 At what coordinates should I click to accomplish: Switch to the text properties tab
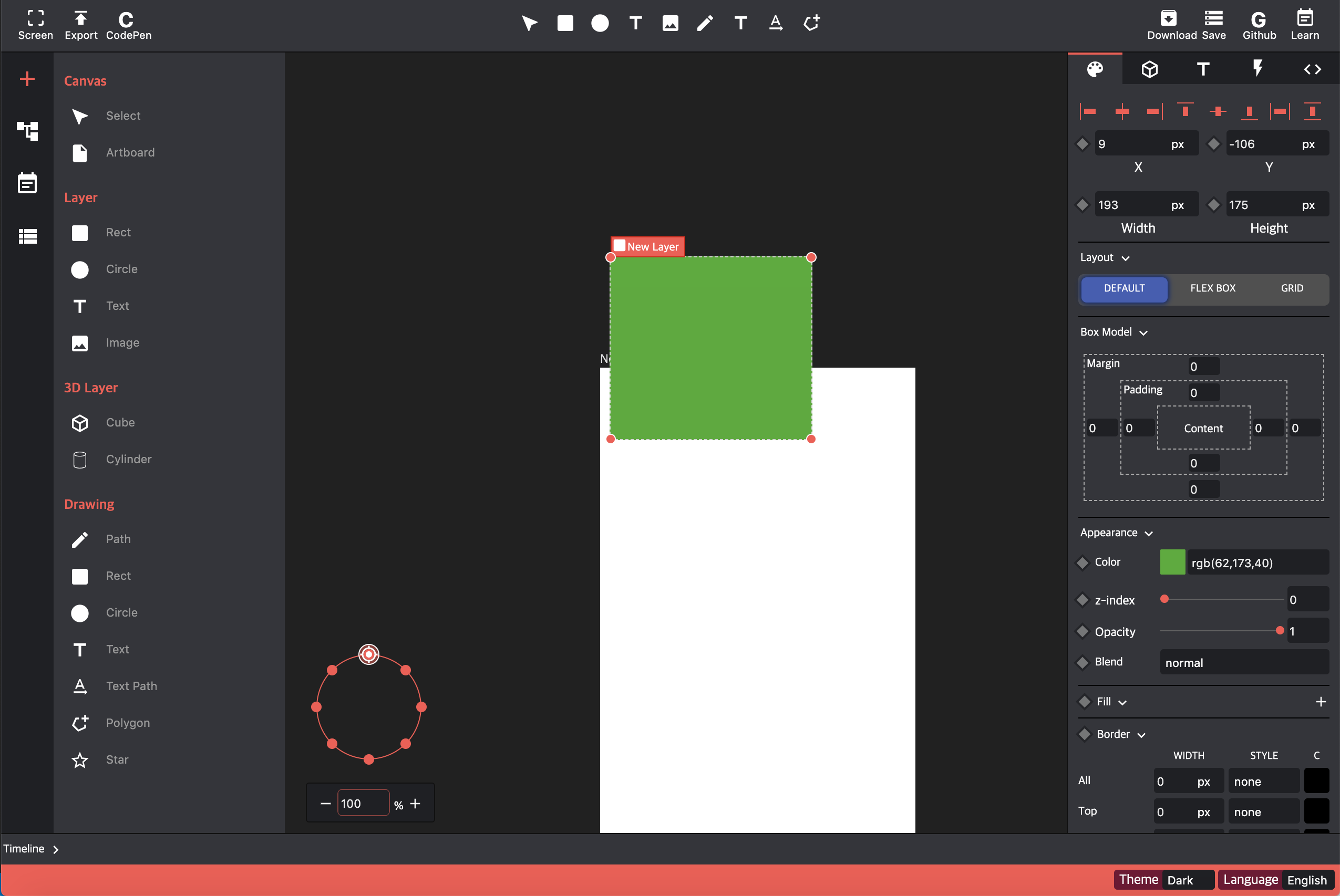click(1203, 69)
